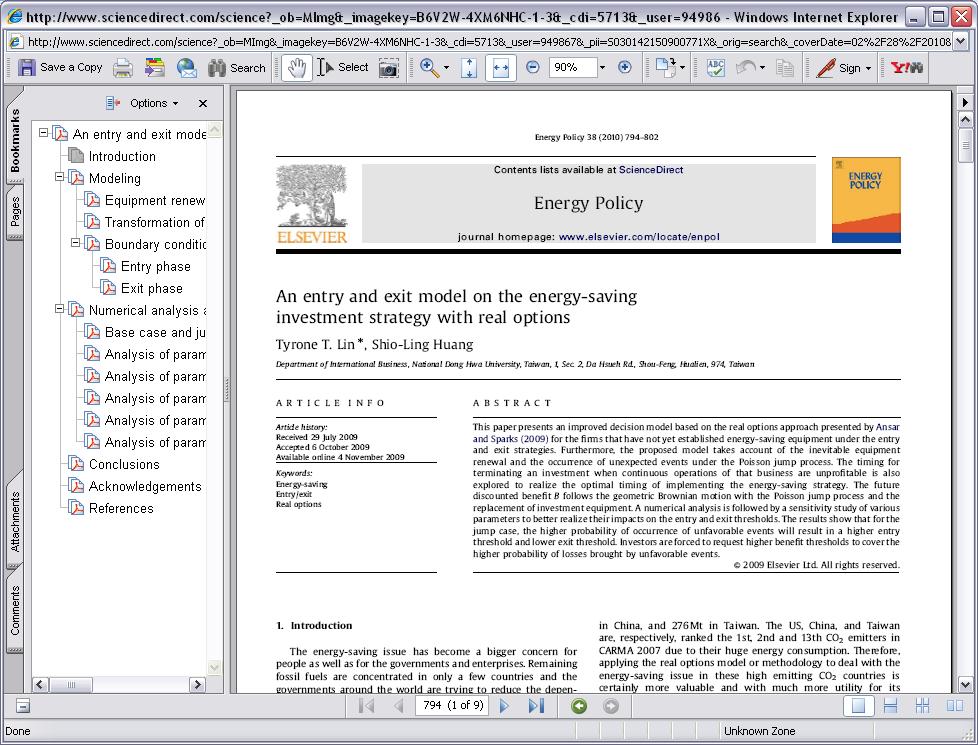Click the green previous view arrow
978x745 pixels.
tap(579, 706)
